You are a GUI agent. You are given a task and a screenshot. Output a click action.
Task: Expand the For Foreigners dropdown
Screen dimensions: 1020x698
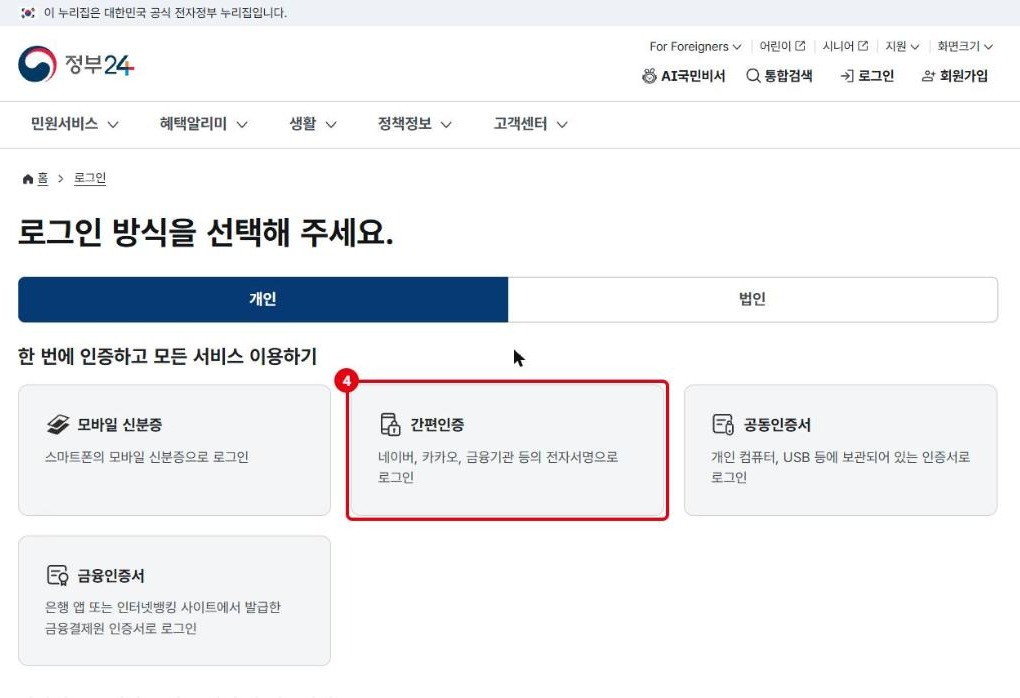pyautogui.click(x=695, y=46)
